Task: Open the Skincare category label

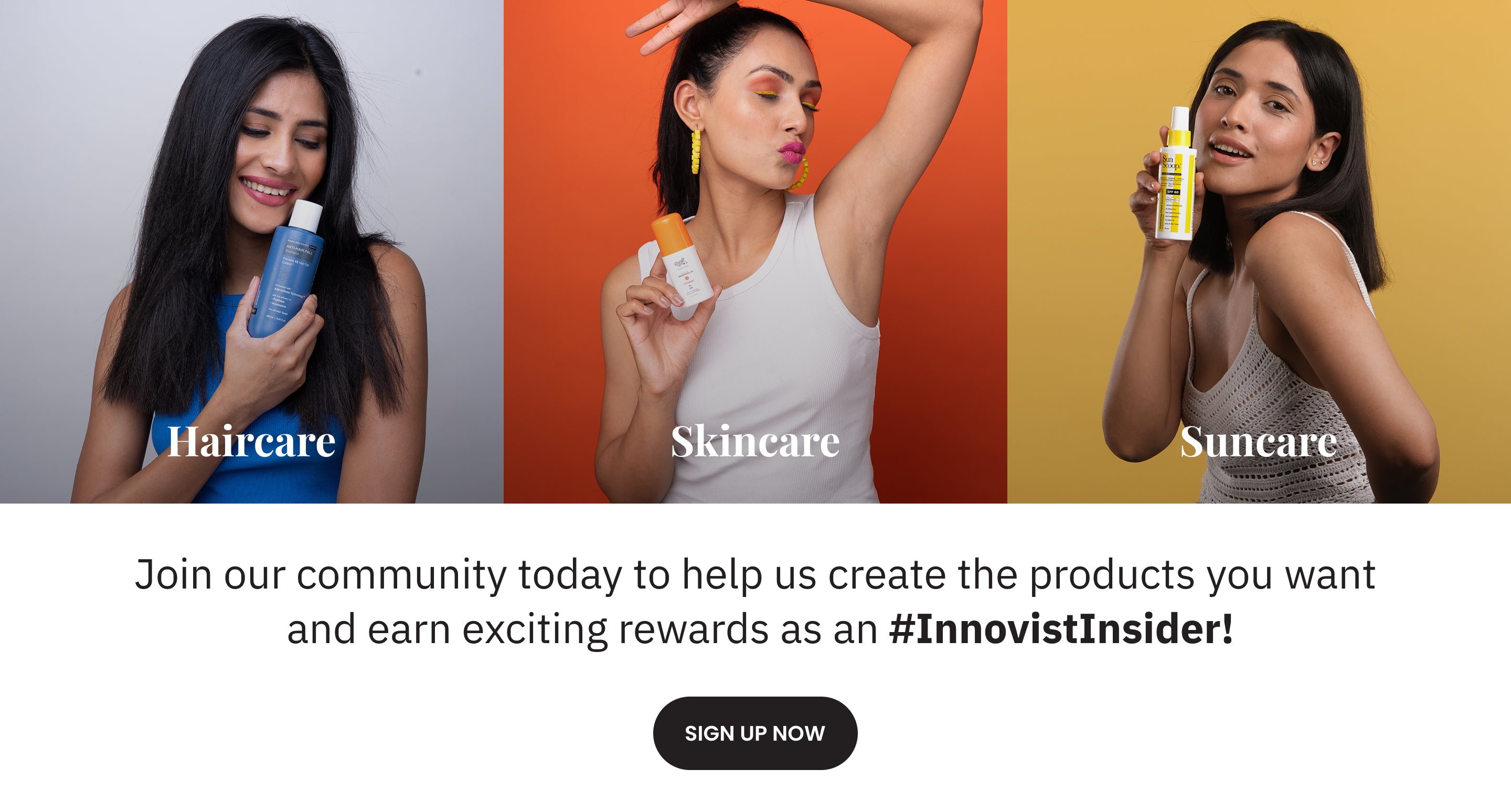Action: coord(755,441)
